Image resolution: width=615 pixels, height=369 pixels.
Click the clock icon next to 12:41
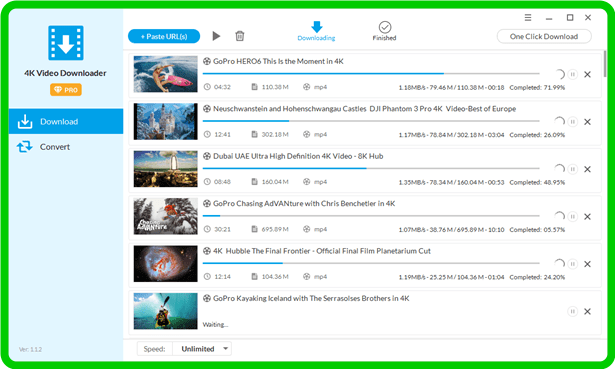point(207,135)
